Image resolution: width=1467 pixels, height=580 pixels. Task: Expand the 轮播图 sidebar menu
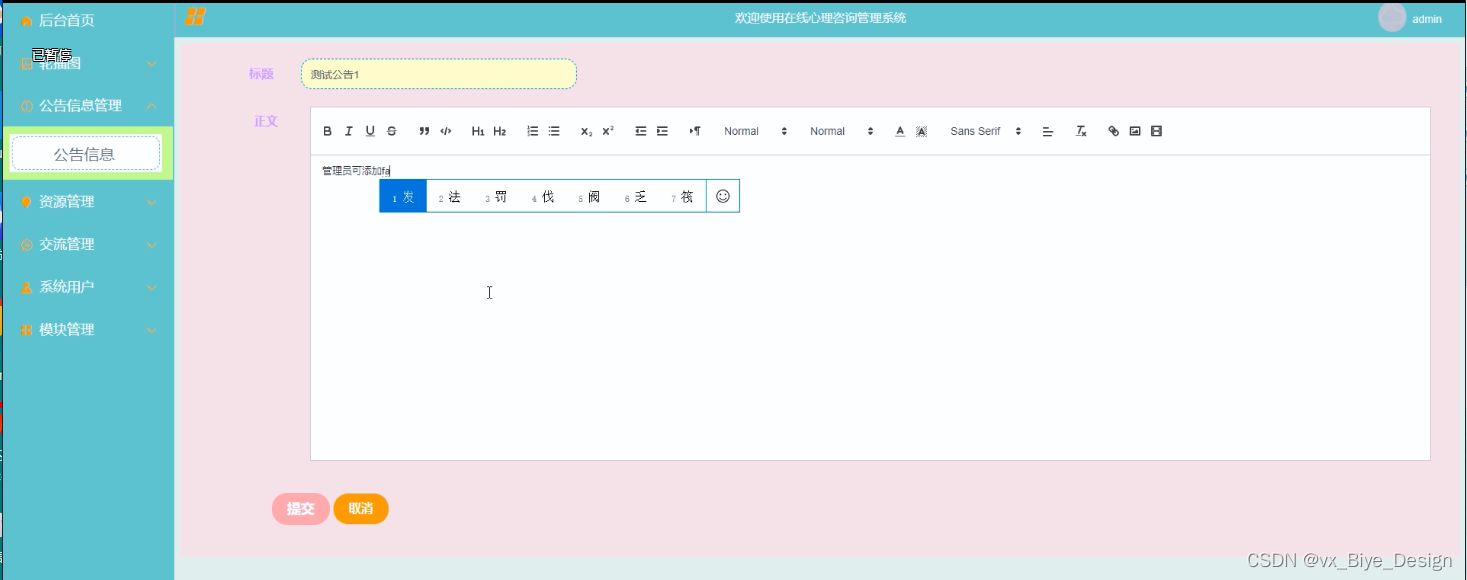(88, 63)
